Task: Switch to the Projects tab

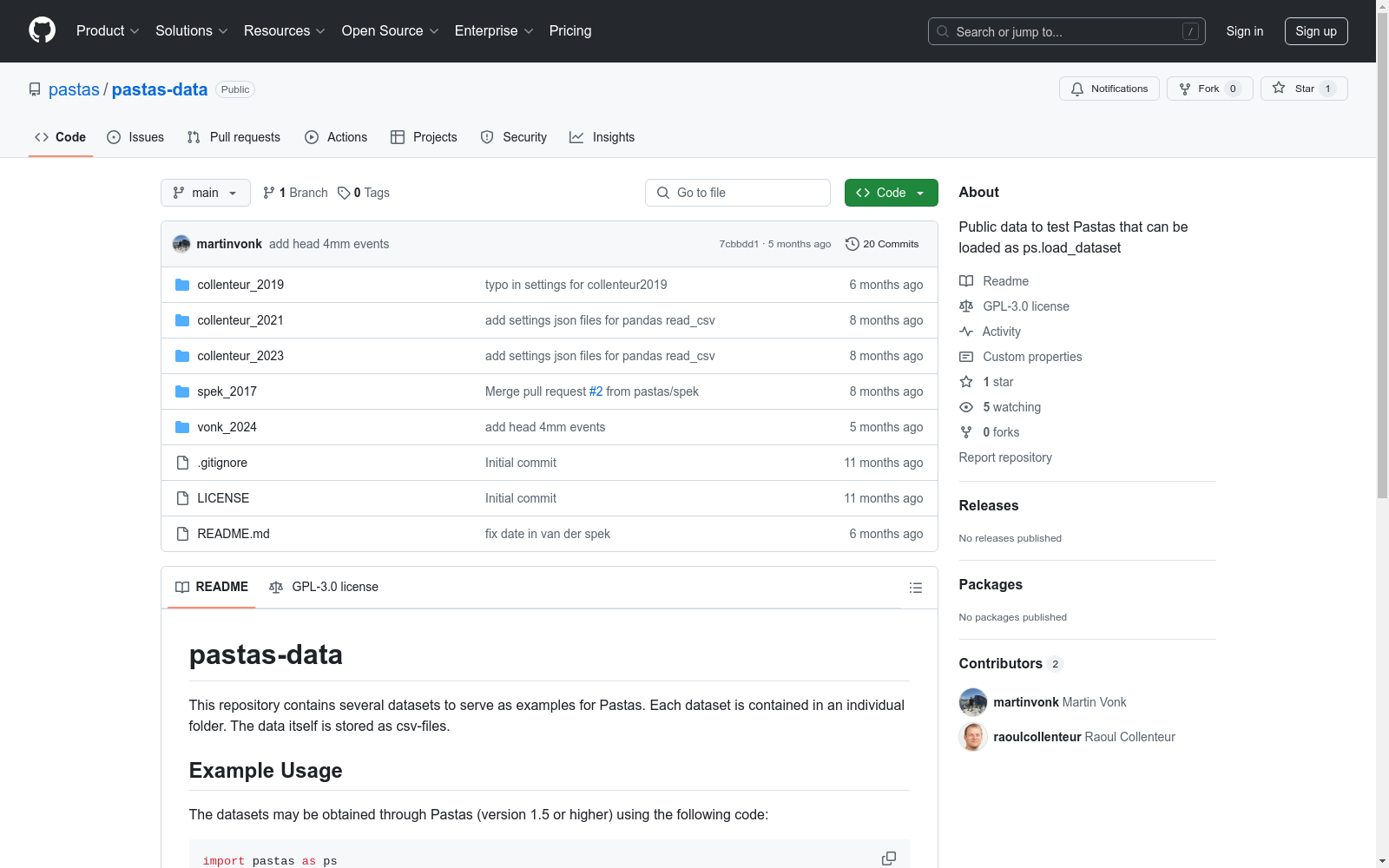Action: click(x=424, y=137)
